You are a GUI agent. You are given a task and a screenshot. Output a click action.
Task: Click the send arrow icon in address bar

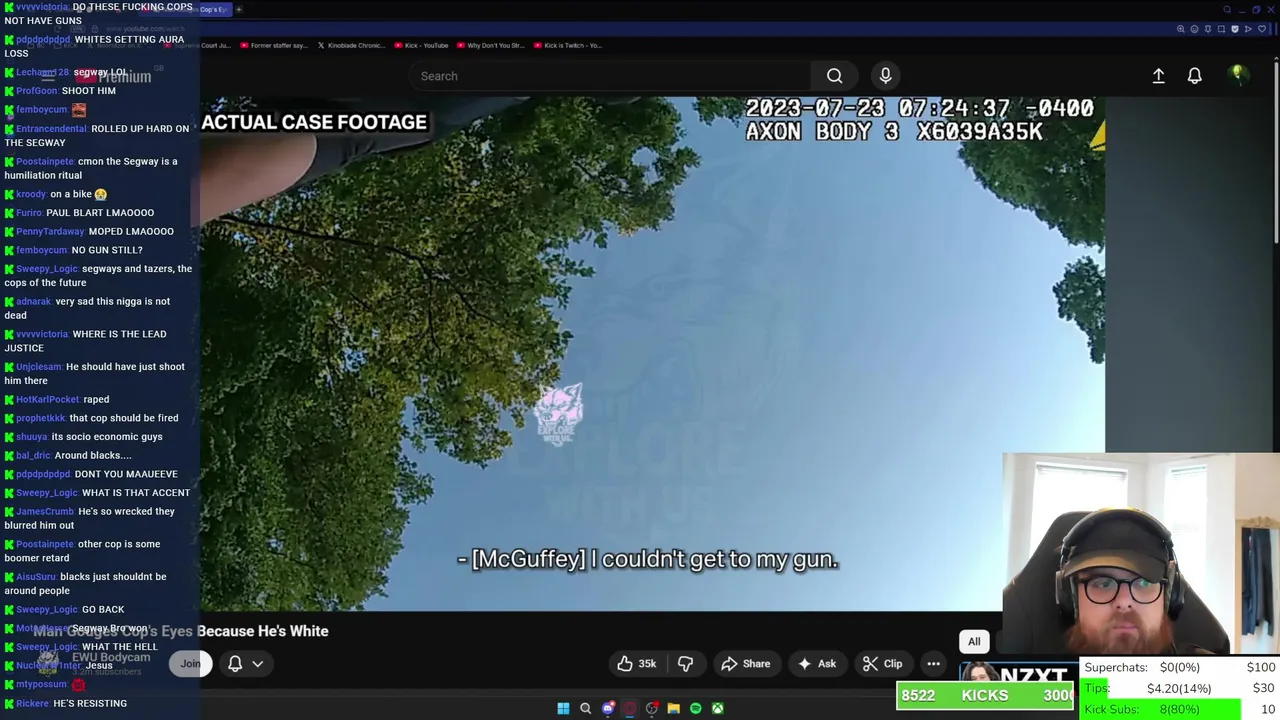coord(1248,29)
